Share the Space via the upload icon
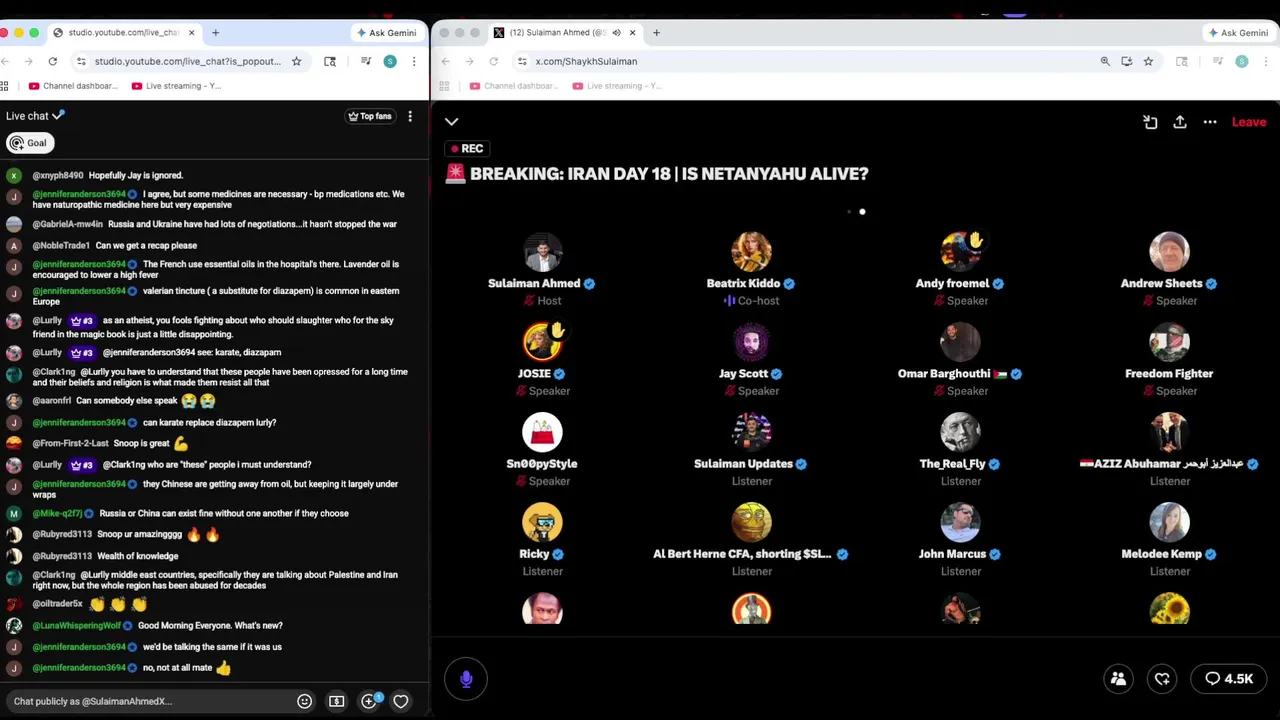Screen dimensions: 1280x720 click(x=1180, y=122)
